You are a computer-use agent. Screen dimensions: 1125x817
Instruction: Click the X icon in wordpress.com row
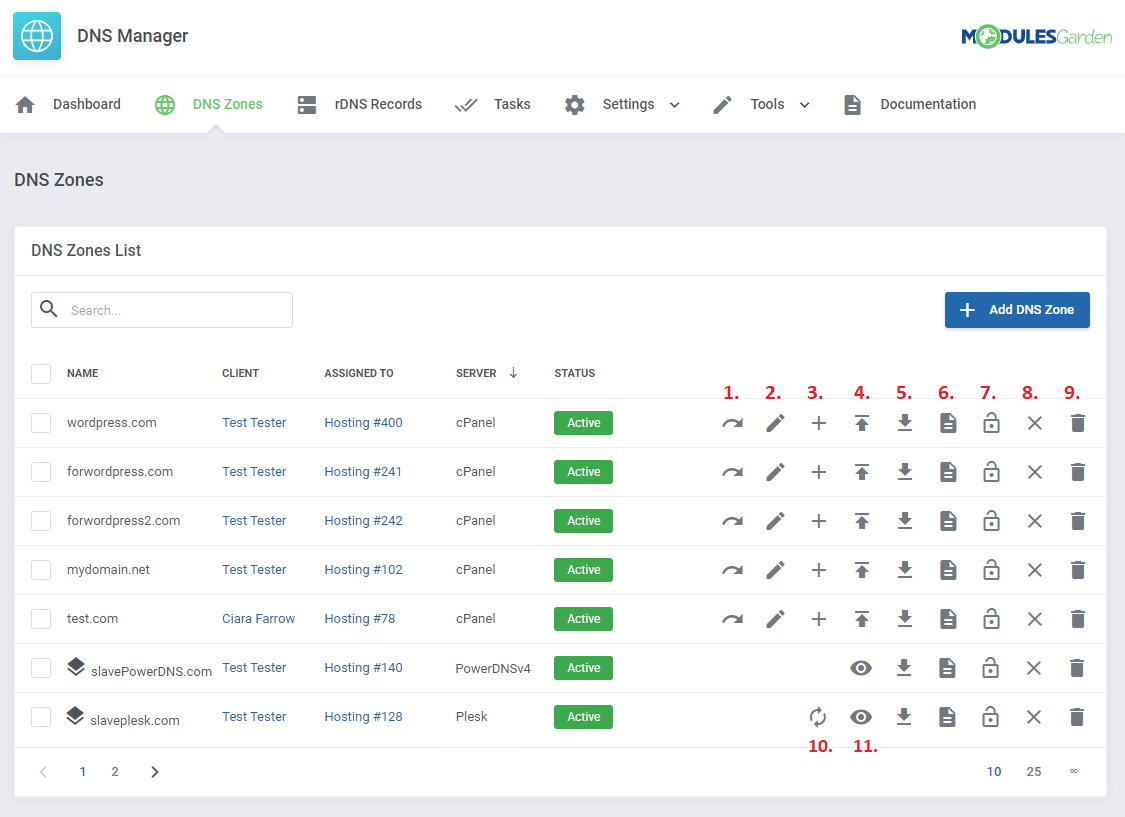[1034, 423]
